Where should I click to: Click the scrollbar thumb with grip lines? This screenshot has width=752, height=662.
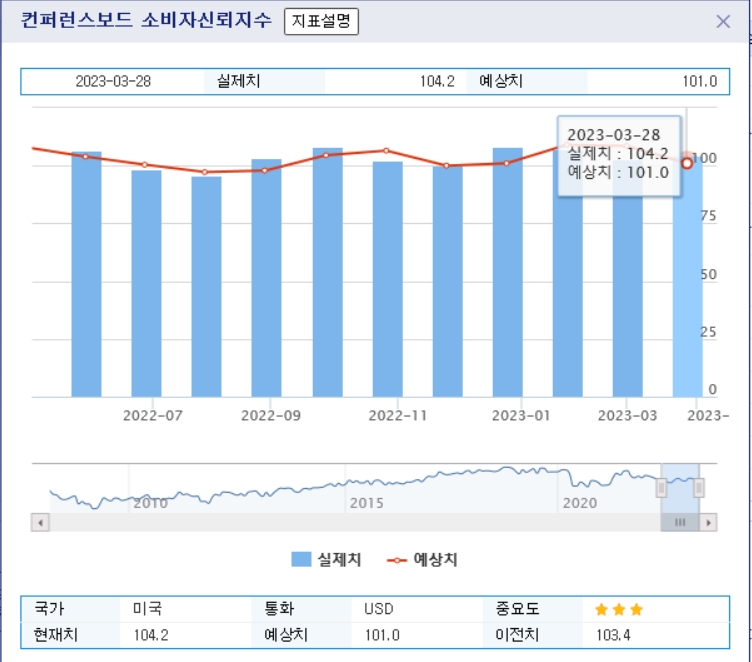point(680,522)
